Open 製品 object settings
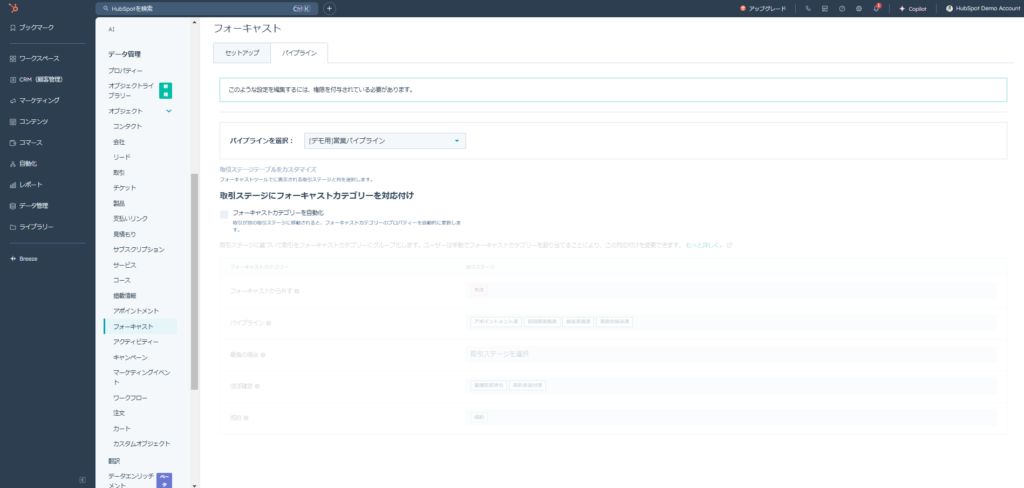The image size is (1024, 488). (x=119, y=203)
